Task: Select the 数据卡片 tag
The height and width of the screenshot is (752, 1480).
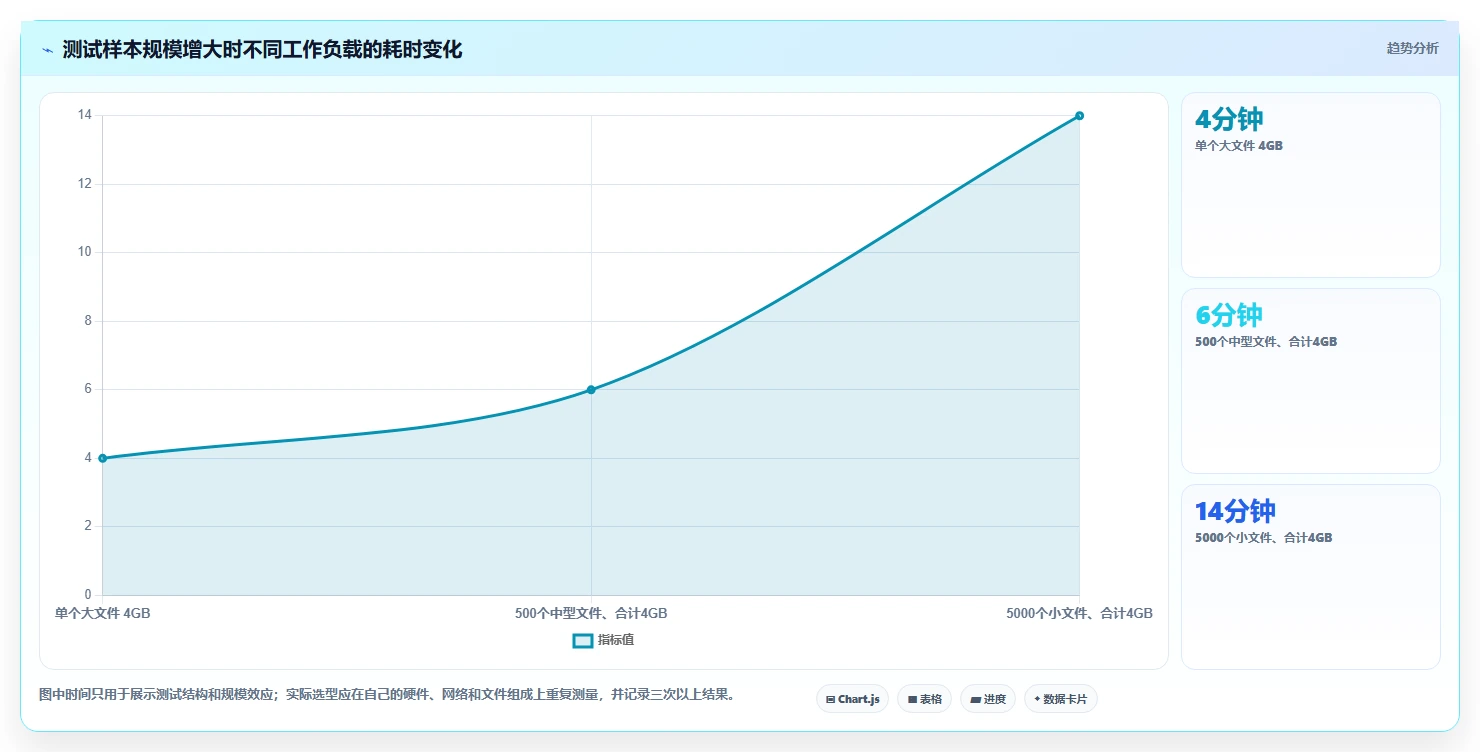Action: click(1060, 699)
